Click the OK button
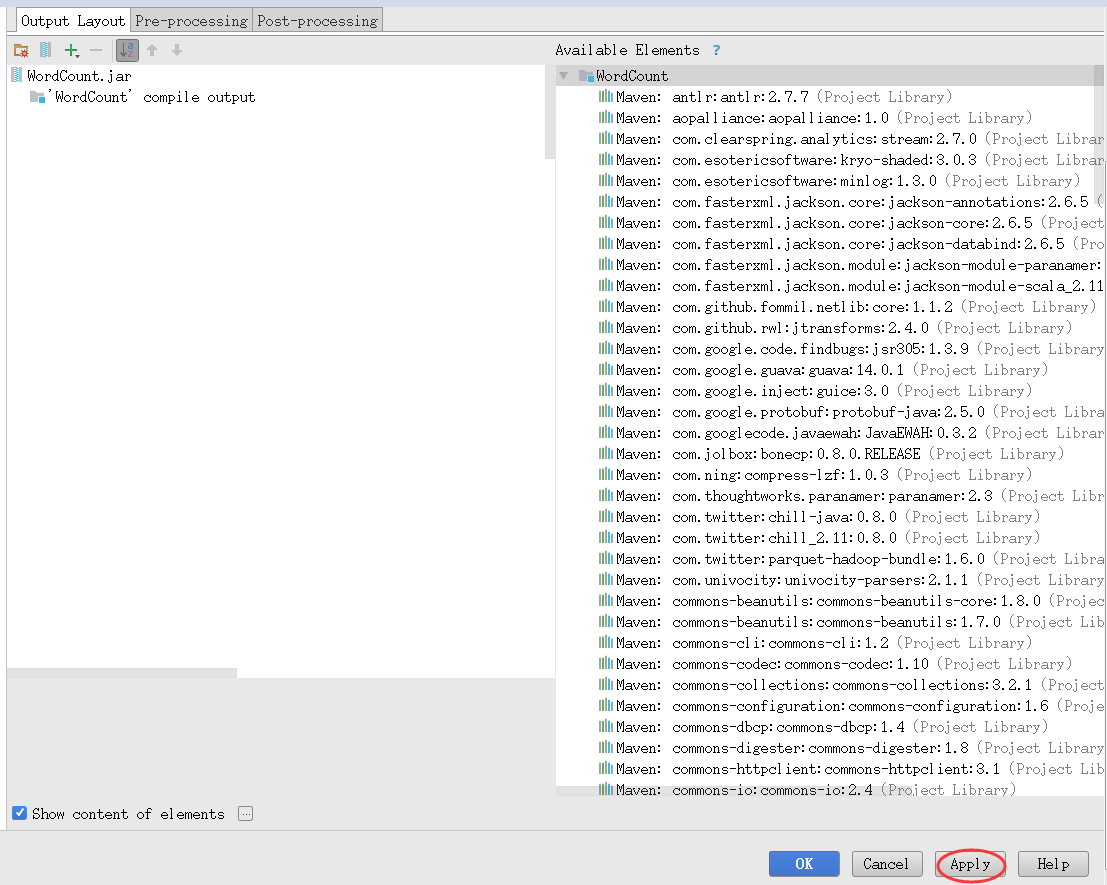Screen dimensions: 1107x885 click(804, 864)
